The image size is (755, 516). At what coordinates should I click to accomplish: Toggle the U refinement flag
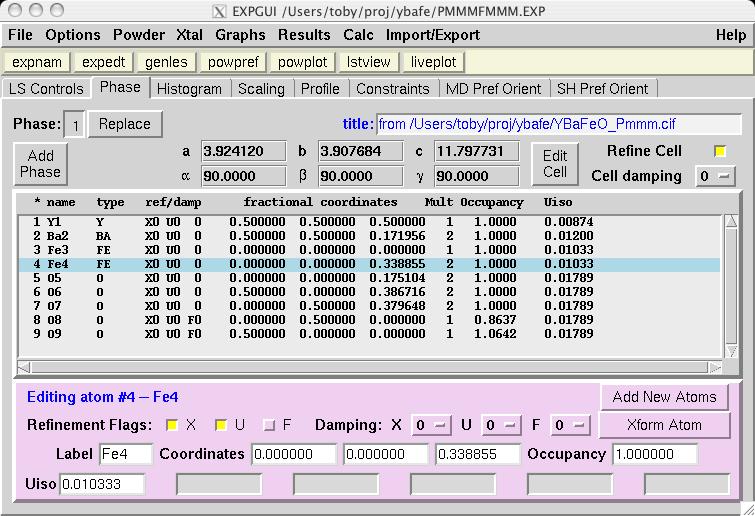click(x=221, y=425)
